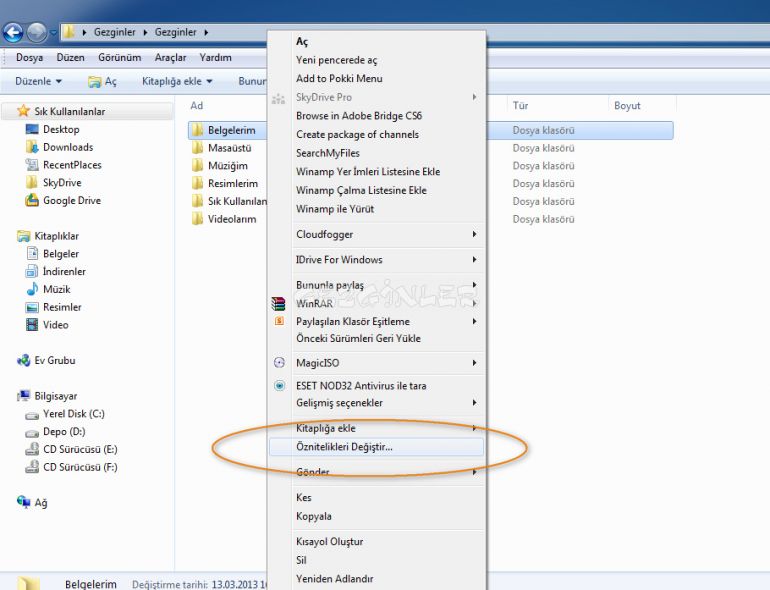Screen dimensions: 770x590
Task: Click the Müzik note icon
Action: point(32,289)
